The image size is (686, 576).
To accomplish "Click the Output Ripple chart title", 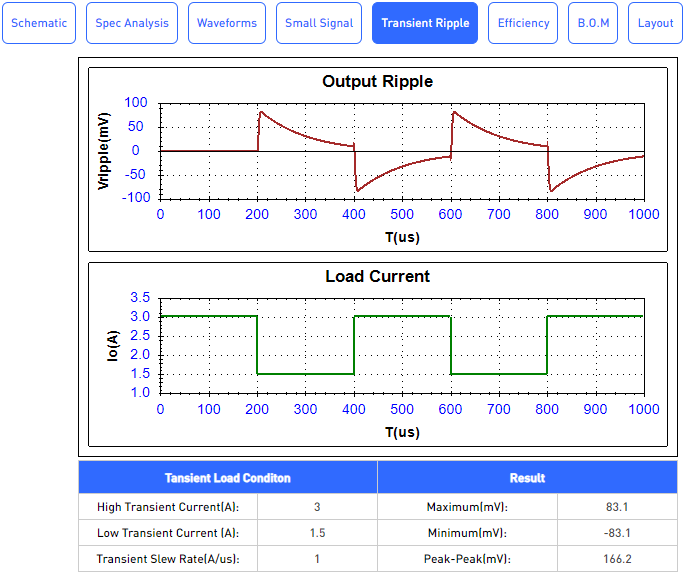I will click(377, 82).
